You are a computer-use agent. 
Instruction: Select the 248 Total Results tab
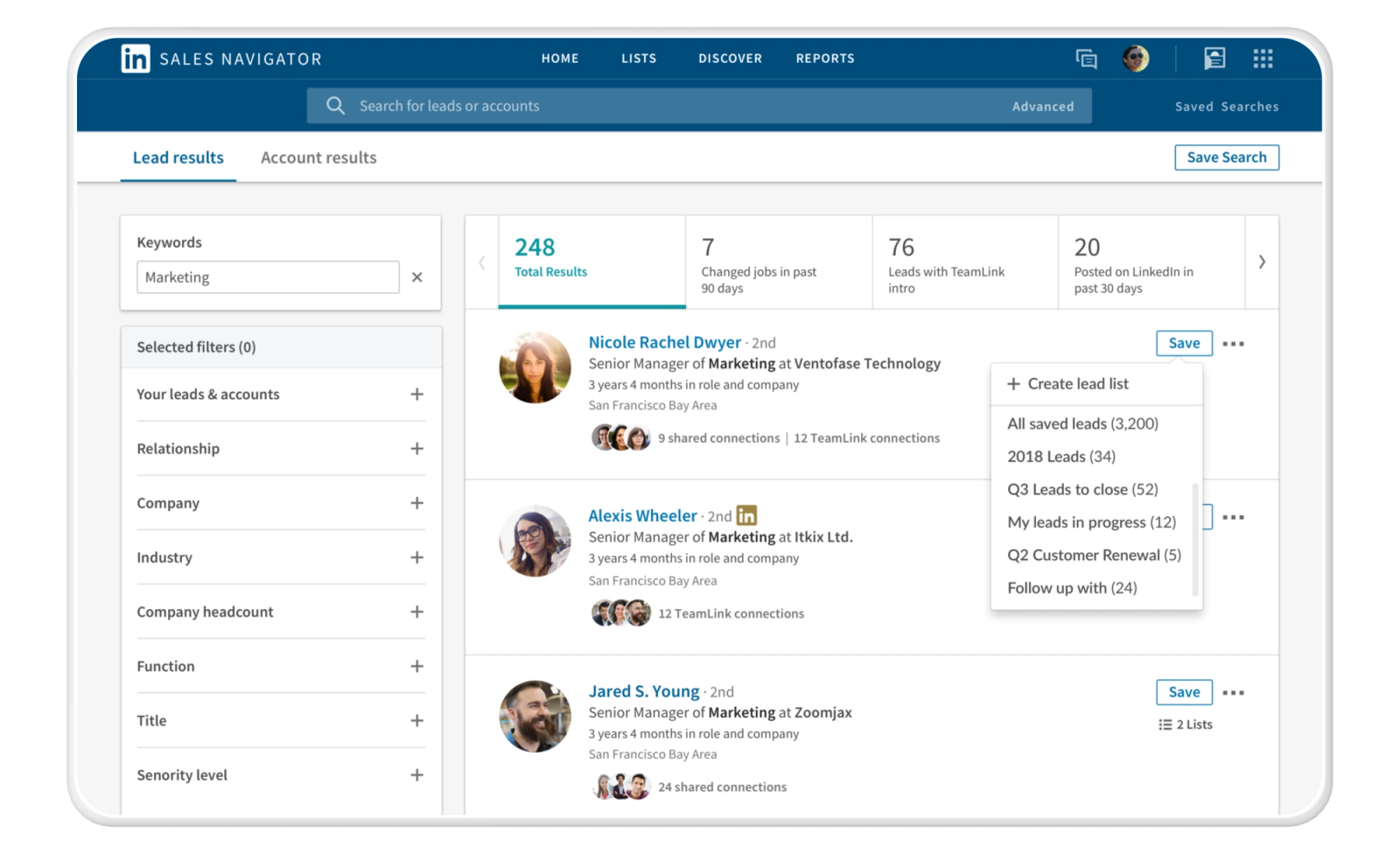pos(592,262)
